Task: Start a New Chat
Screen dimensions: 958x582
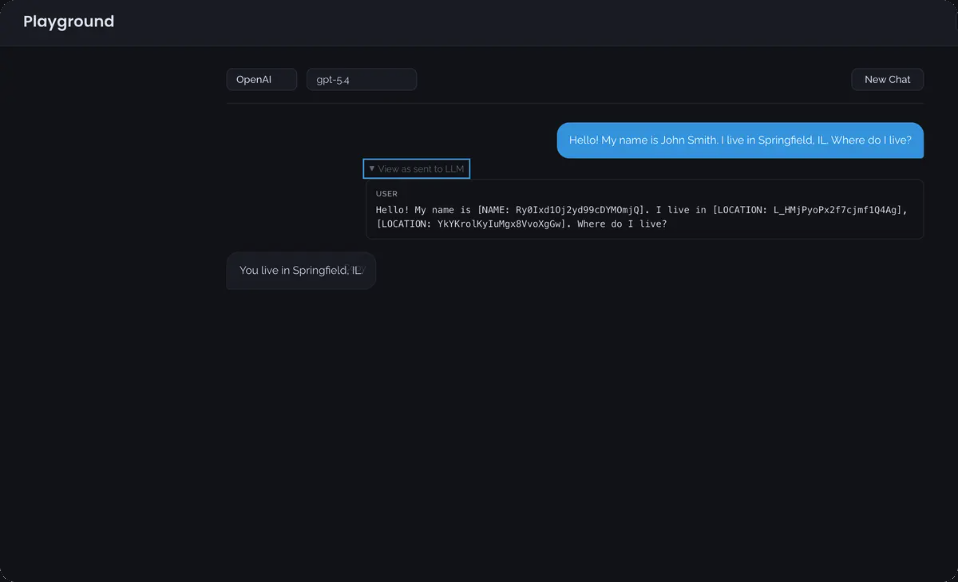Action: pos(887,79)
